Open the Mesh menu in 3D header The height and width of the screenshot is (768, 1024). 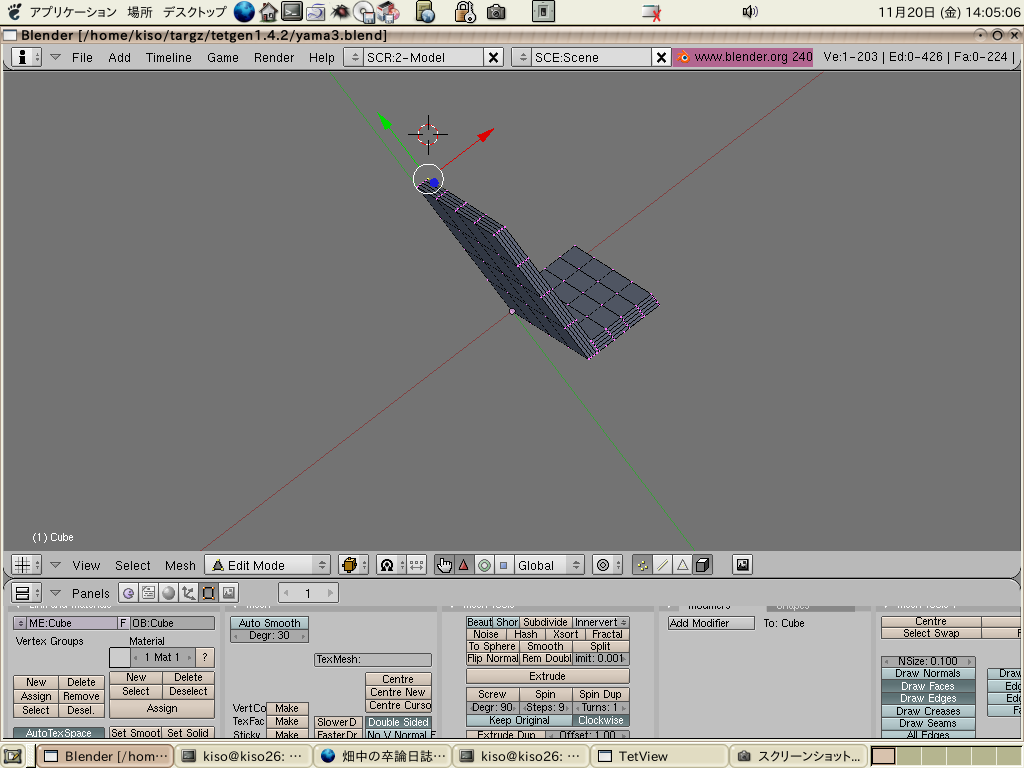[x=180, y=565]
